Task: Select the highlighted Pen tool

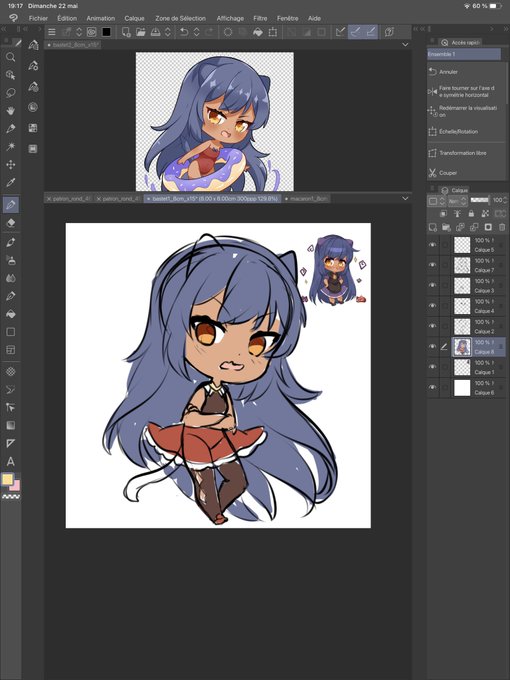Action: (x=11, y=204)
